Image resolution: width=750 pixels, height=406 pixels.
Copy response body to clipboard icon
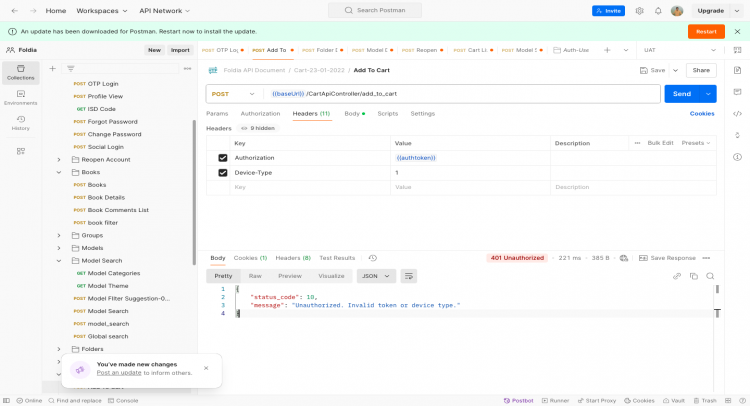click(x=694, y=276)
